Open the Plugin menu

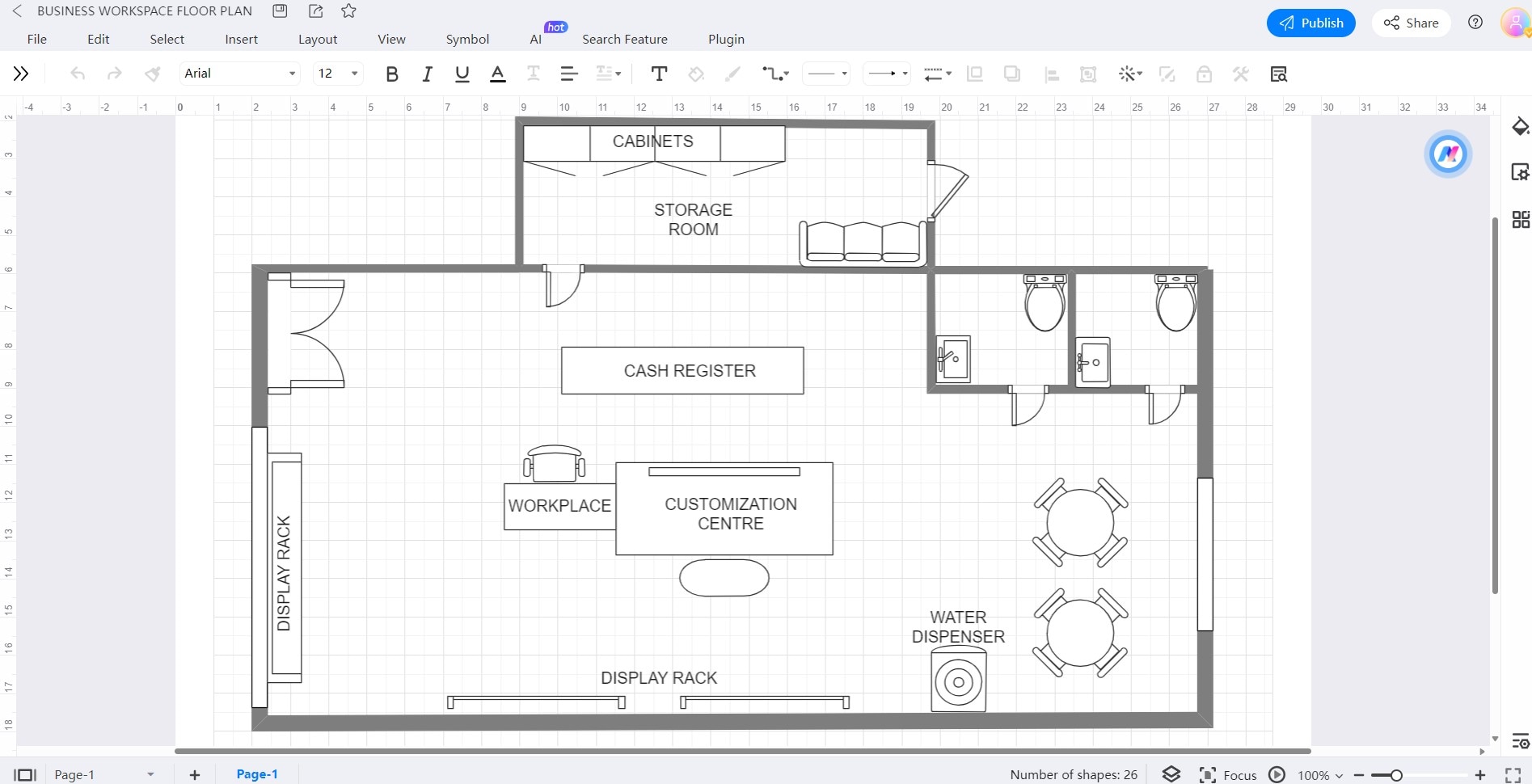726,39
